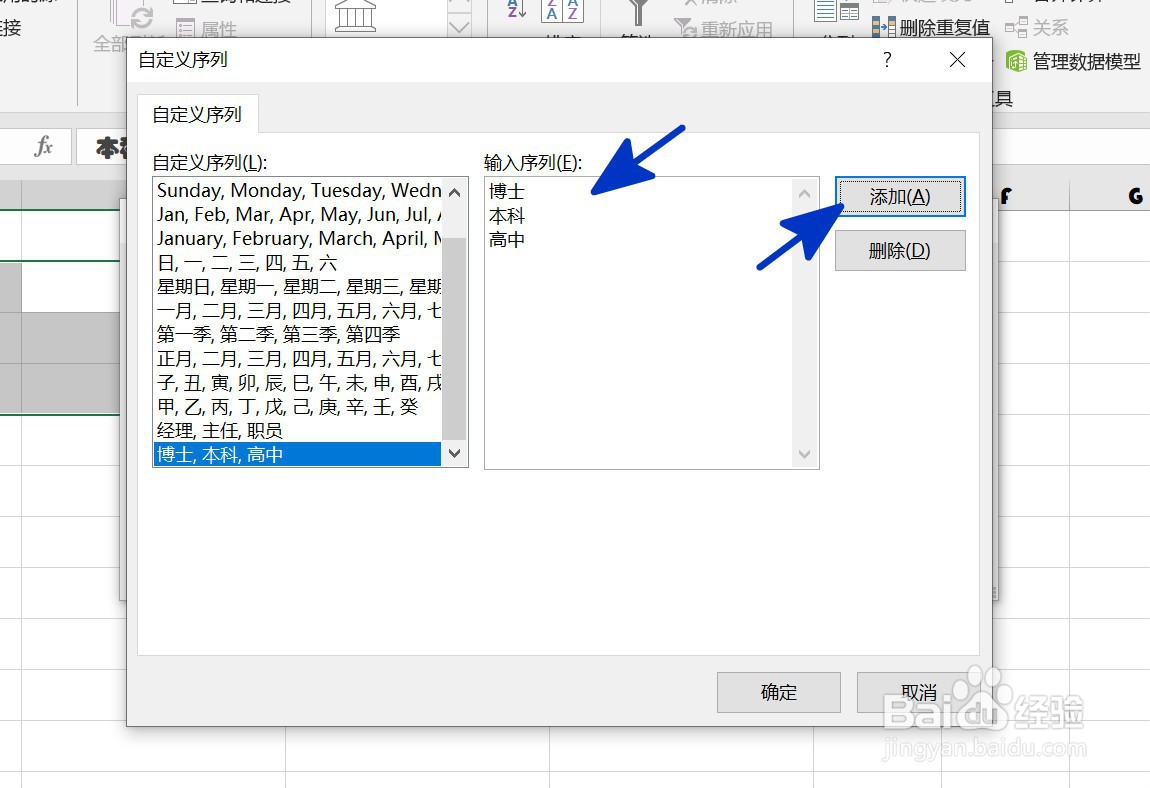Click 重新应用 filter in Excel ribbon
1150x788 pixels.
click(x=724, y=29)
